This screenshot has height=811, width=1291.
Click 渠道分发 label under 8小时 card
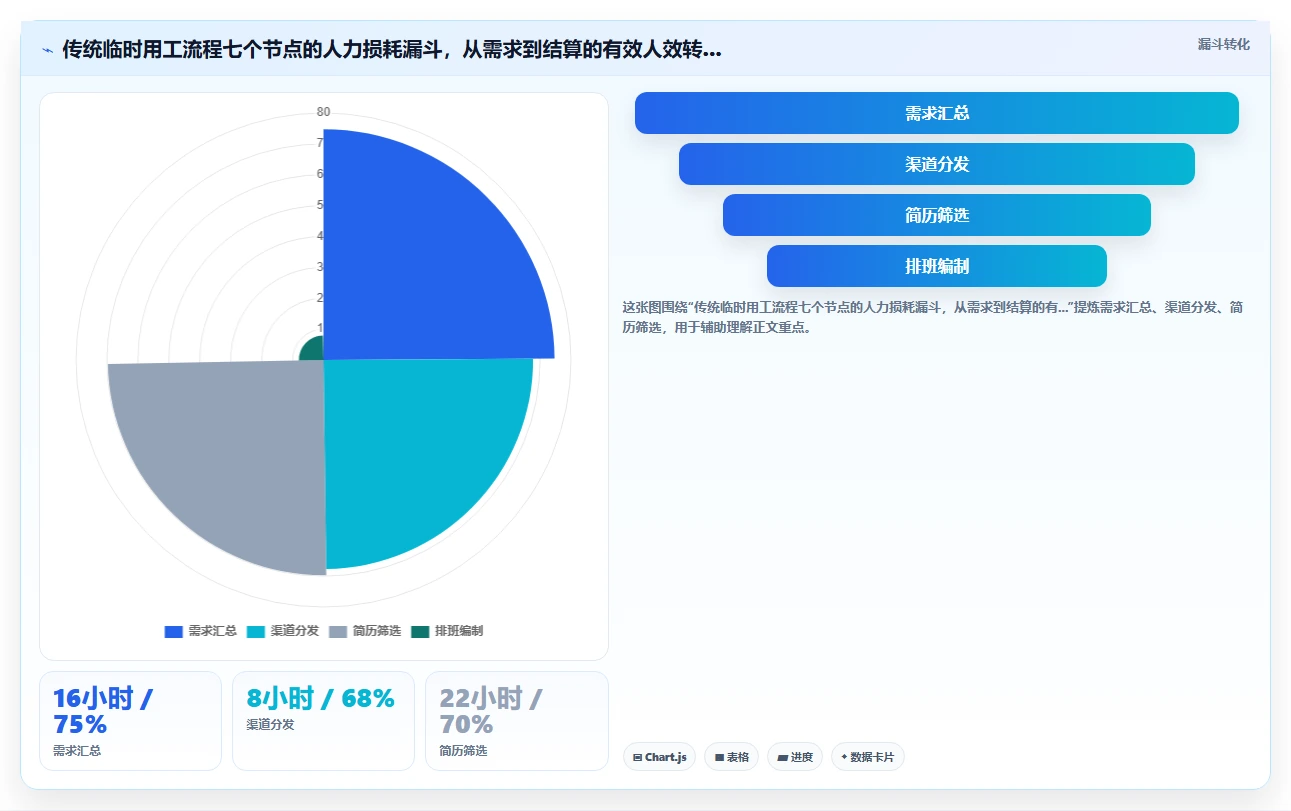270,724
